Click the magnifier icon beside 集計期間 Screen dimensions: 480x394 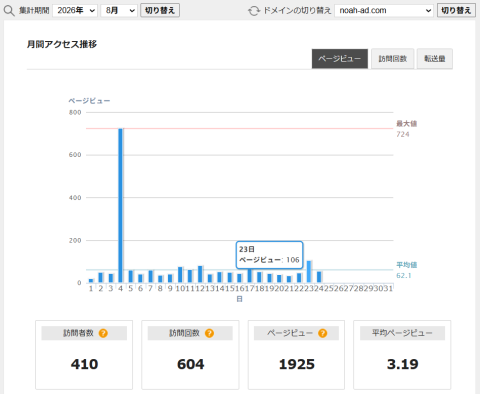(9, 11)
